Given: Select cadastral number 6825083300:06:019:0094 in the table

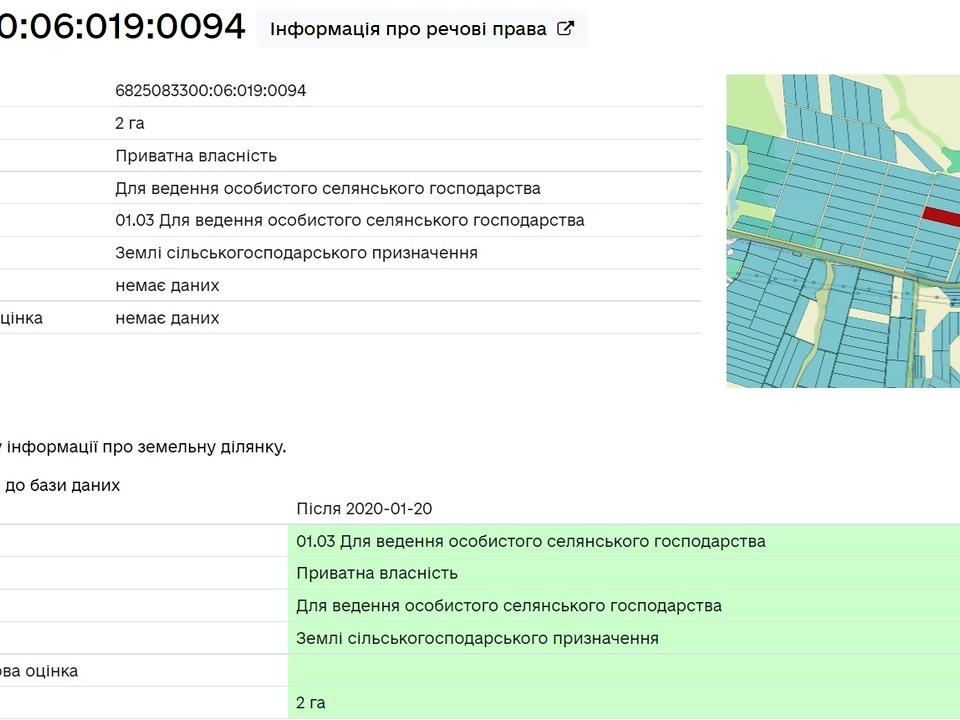Looking at the screenshot, I should click(210, 91).
